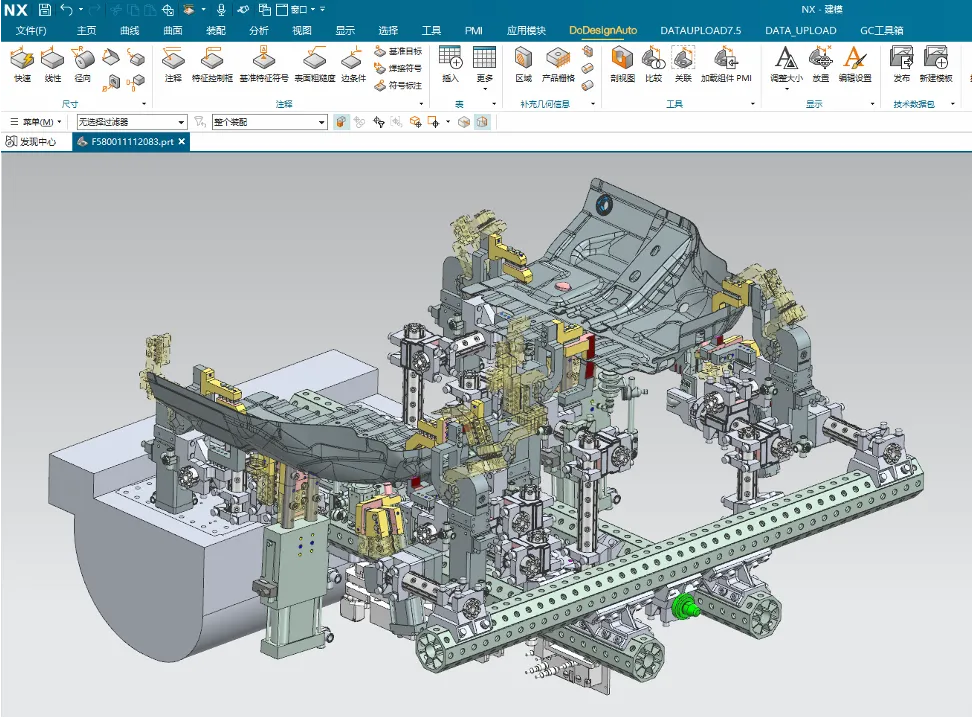
Task: Select the 产品栅格 product grid tool
Action: tap(558, 62)
